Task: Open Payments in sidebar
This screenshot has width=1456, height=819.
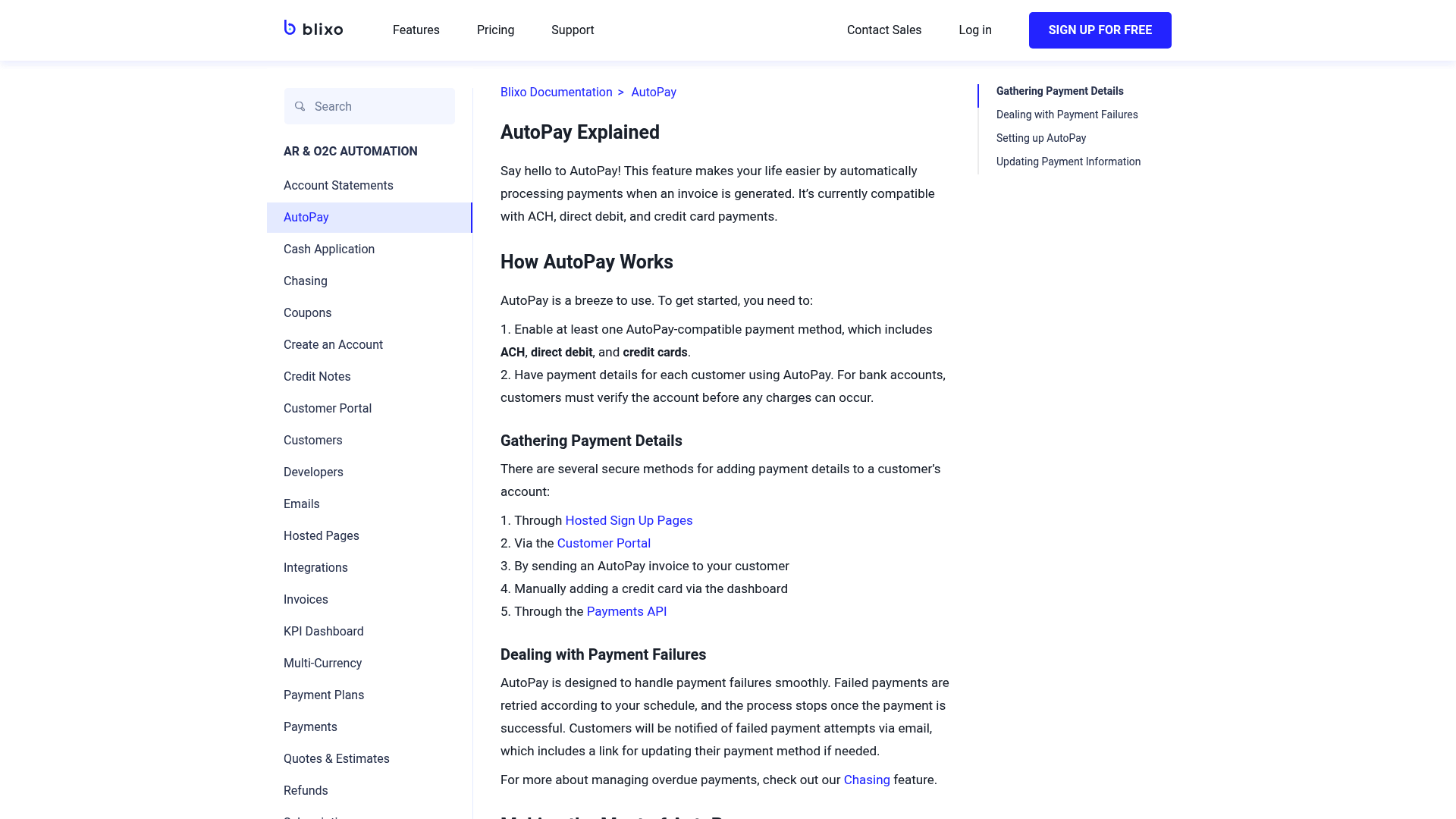Action: (x=310, y=727)
